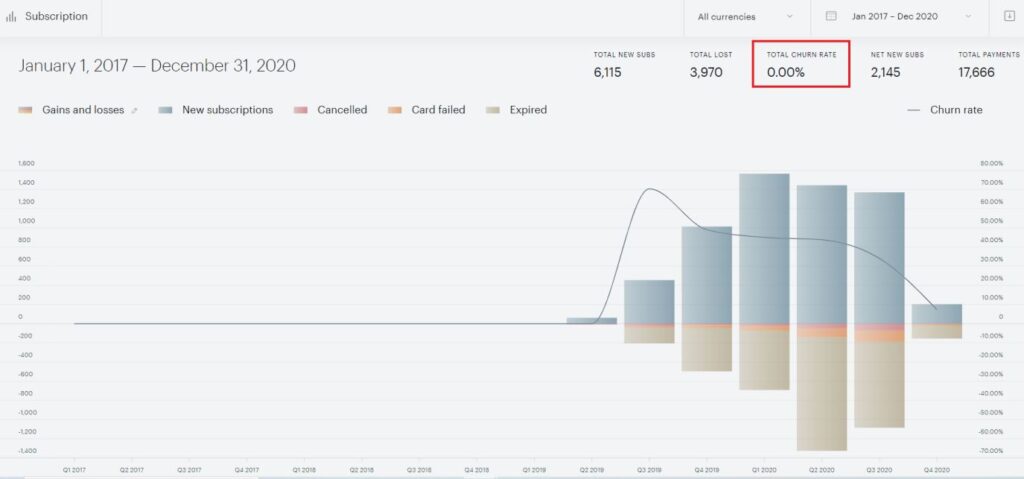Click the Q3 2019 new subscriptions bar

pyautogui.click(x=649, y=302)
